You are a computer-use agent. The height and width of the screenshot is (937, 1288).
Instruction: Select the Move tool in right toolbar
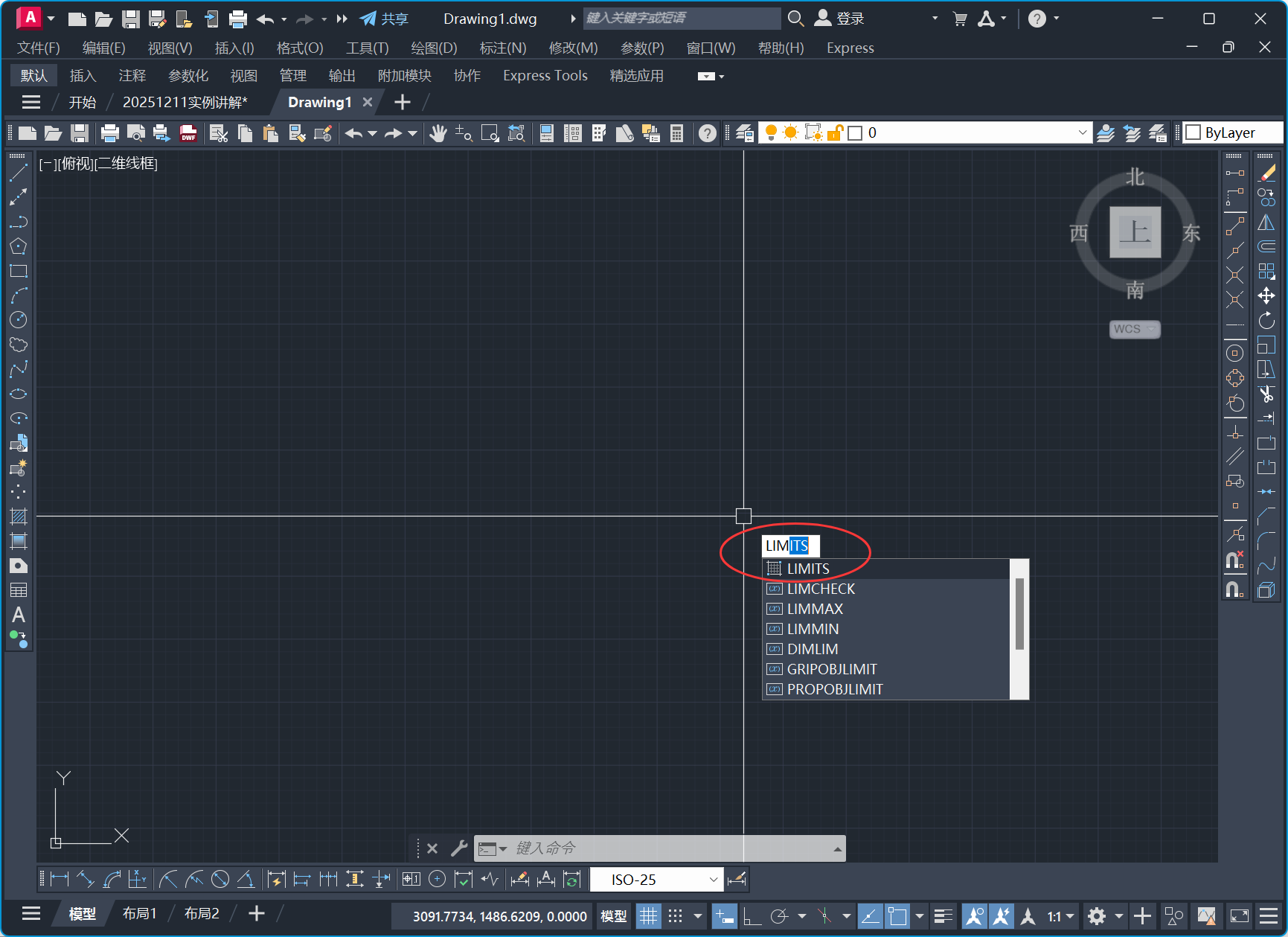tap(1266, 296)
